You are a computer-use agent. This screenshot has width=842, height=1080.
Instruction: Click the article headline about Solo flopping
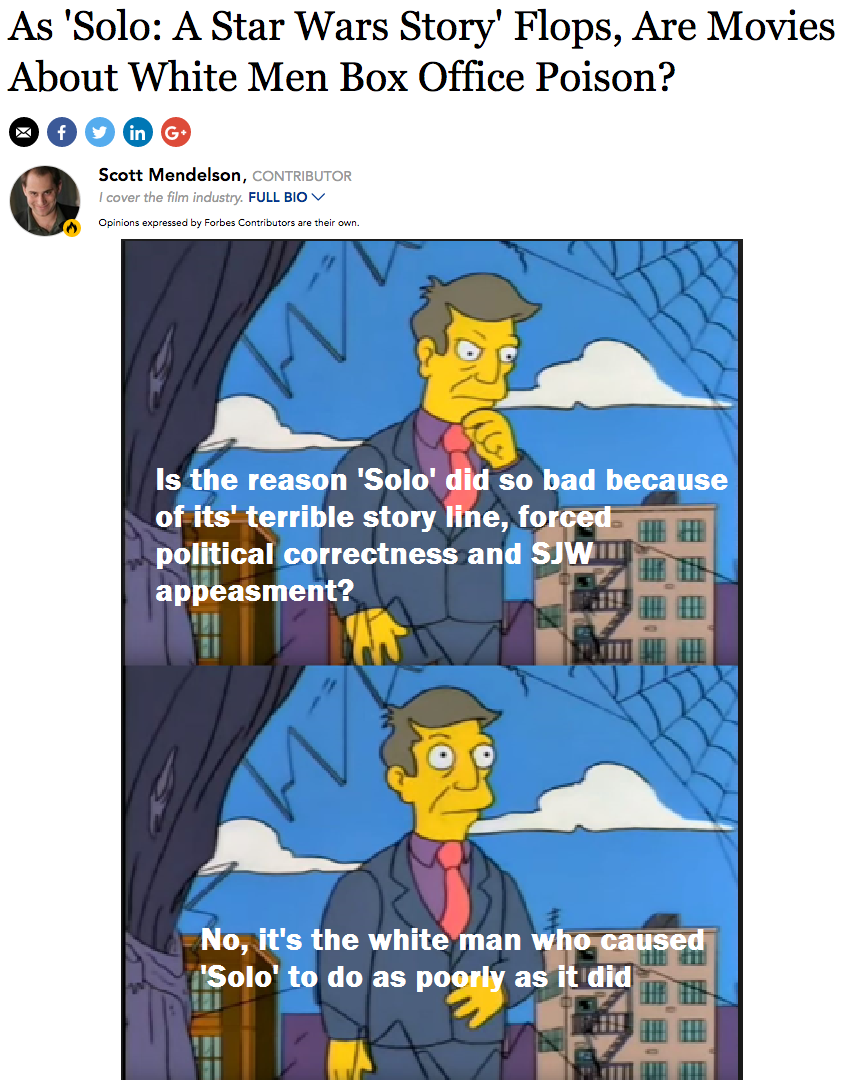421,51
